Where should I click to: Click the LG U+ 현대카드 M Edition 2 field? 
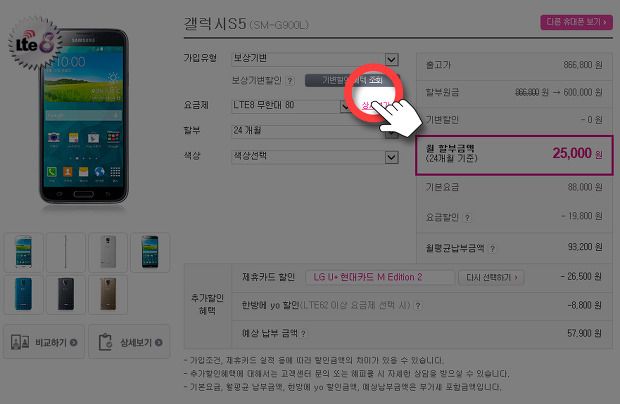[380, 278]
